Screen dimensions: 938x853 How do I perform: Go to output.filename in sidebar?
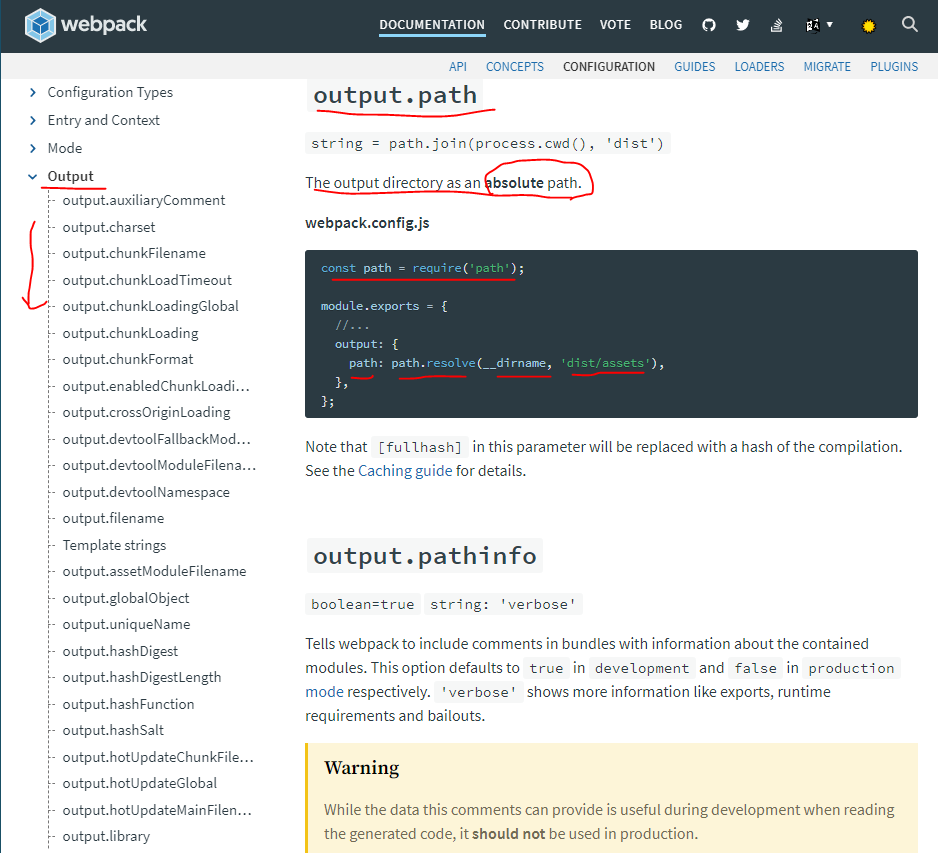[113, 518]
